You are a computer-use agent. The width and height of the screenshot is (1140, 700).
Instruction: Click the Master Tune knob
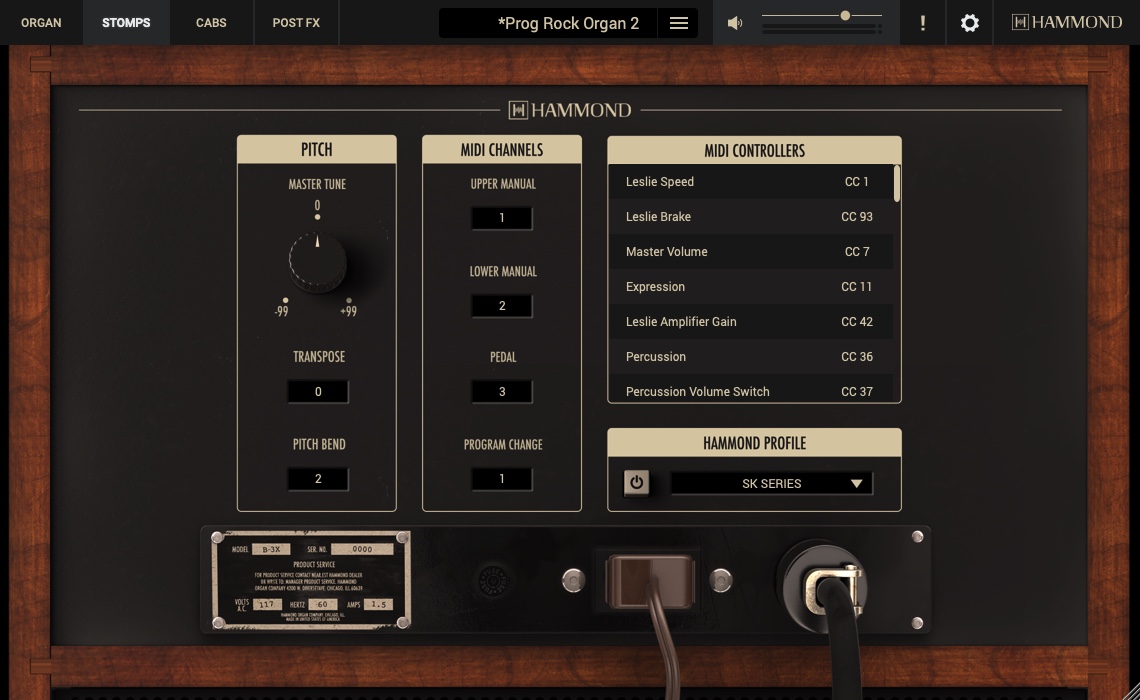pos(317,262)
